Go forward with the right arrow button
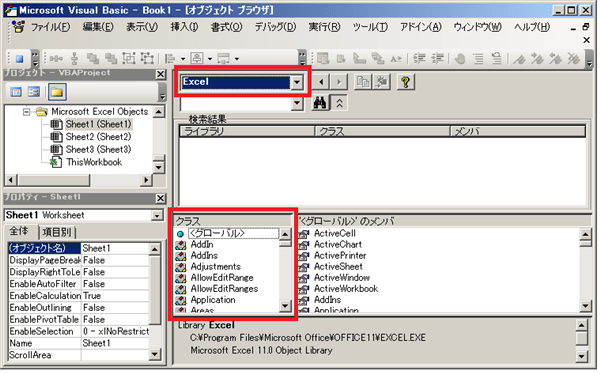Screen dimensions: 600x374 (339, 82)
